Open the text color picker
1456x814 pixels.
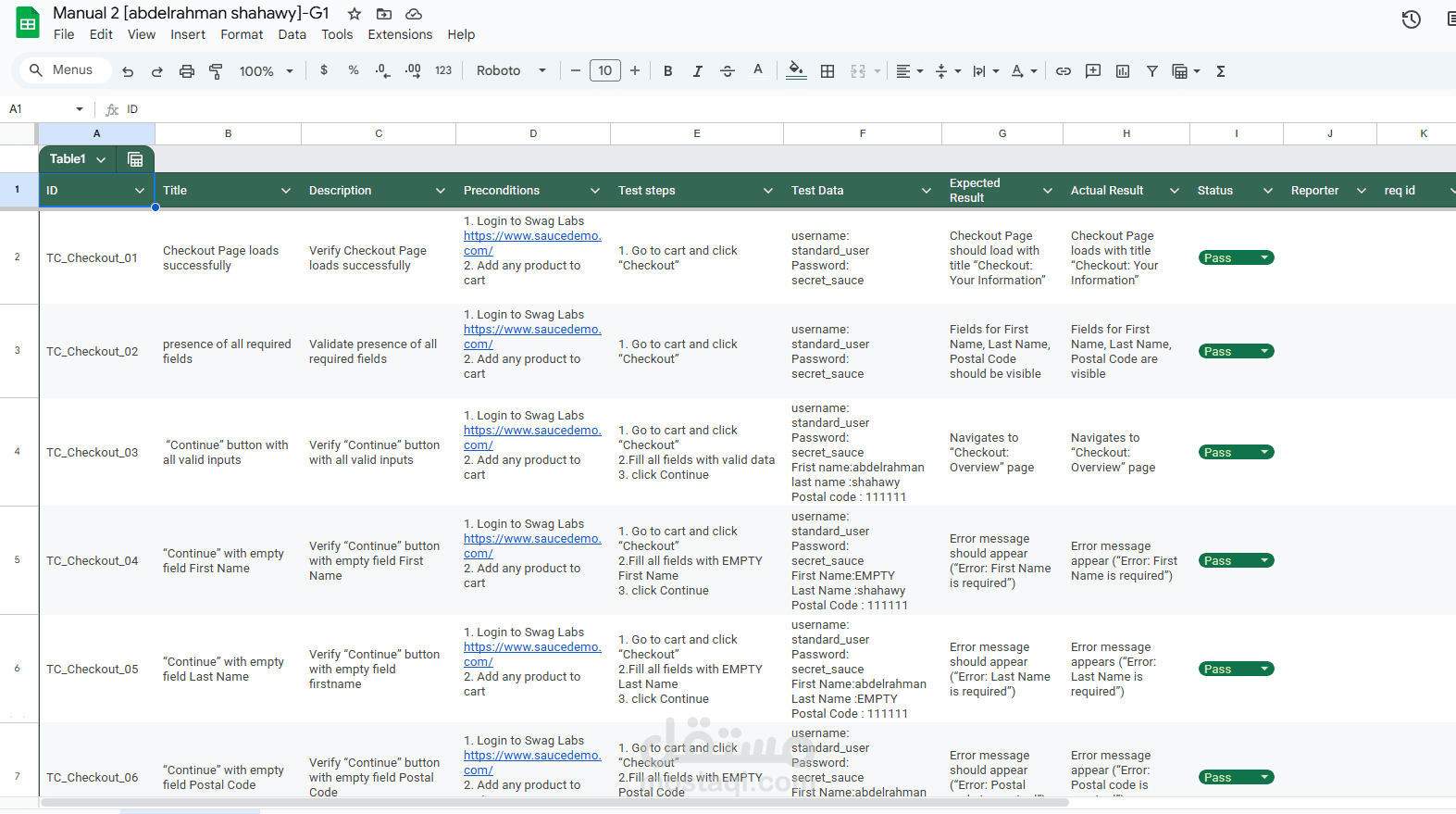[758, 70]
